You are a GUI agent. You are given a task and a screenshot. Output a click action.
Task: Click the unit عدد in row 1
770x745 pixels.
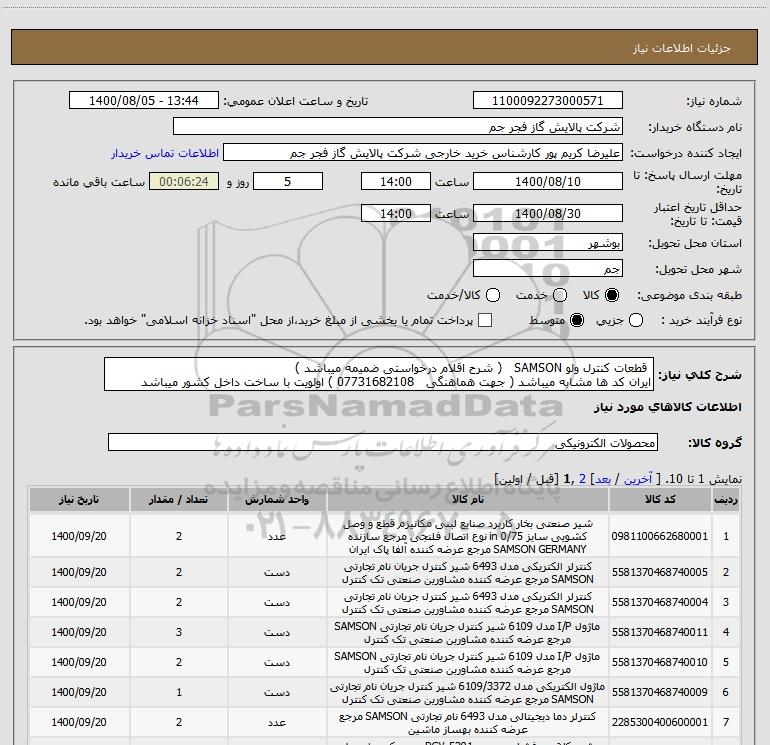click(x=277, y=536)
